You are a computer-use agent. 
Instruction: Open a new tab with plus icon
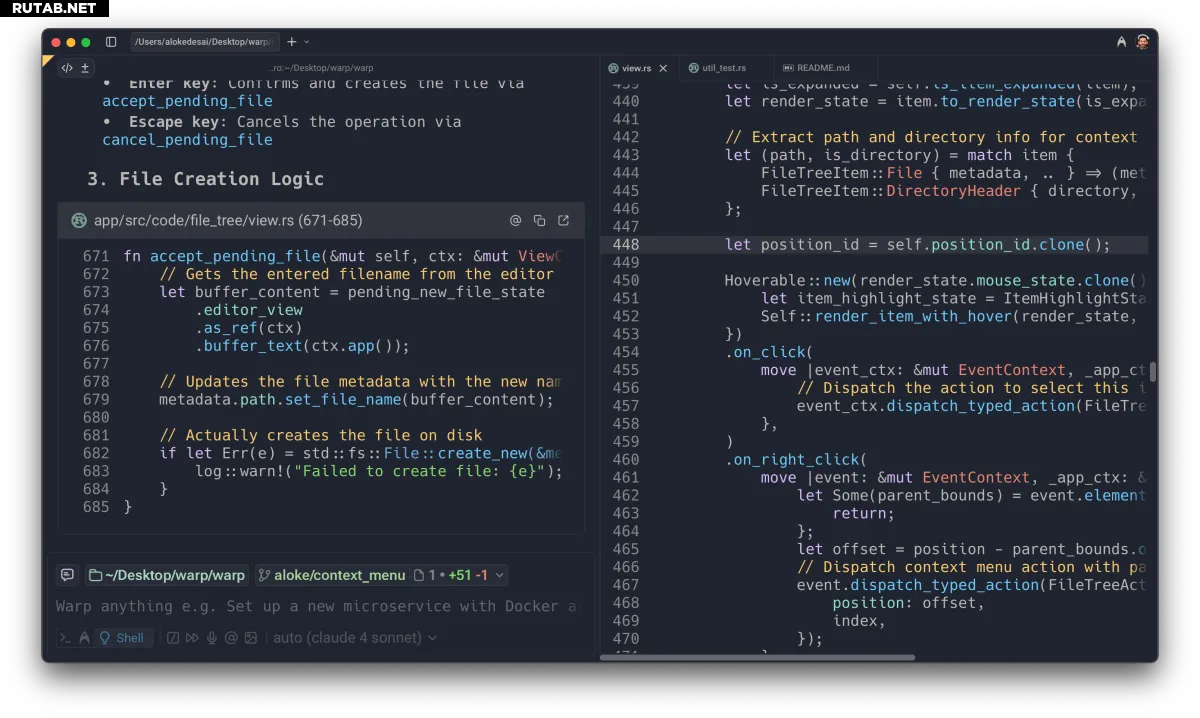point(292,42)
